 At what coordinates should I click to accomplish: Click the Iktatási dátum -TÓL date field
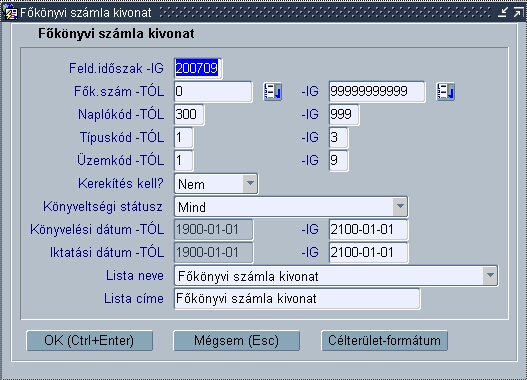pos(213,253)
